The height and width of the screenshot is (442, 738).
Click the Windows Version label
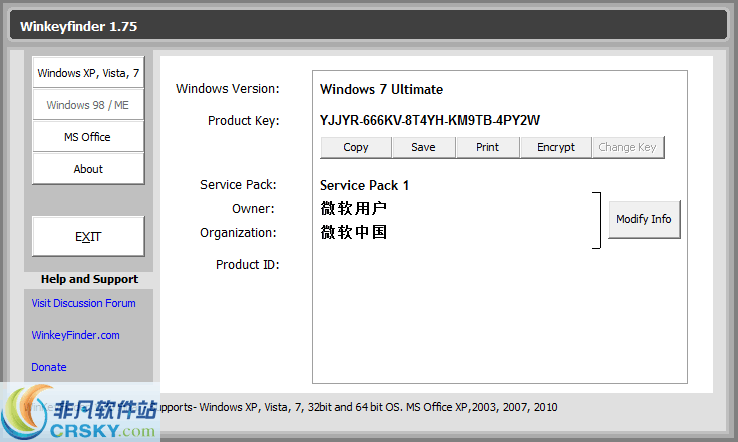228,88
